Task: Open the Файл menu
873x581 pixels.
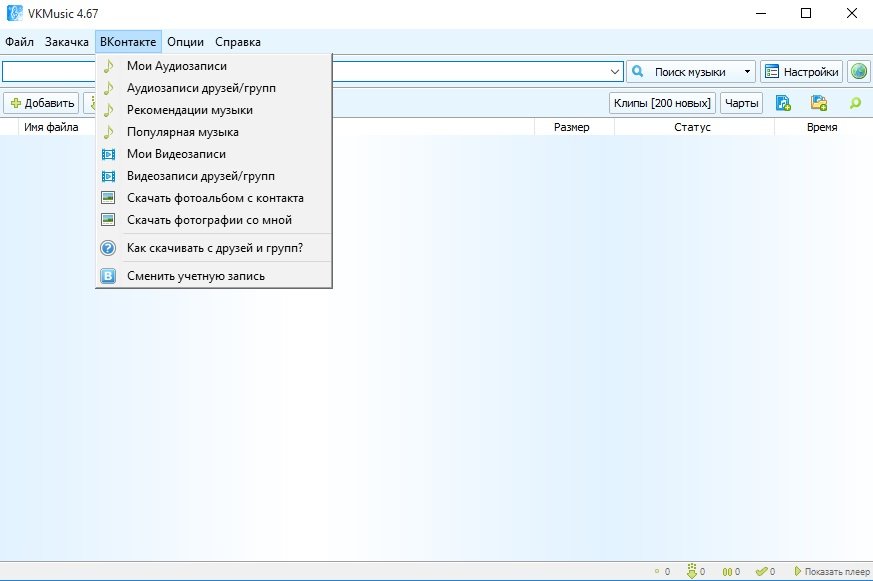Action: point(19,42)
